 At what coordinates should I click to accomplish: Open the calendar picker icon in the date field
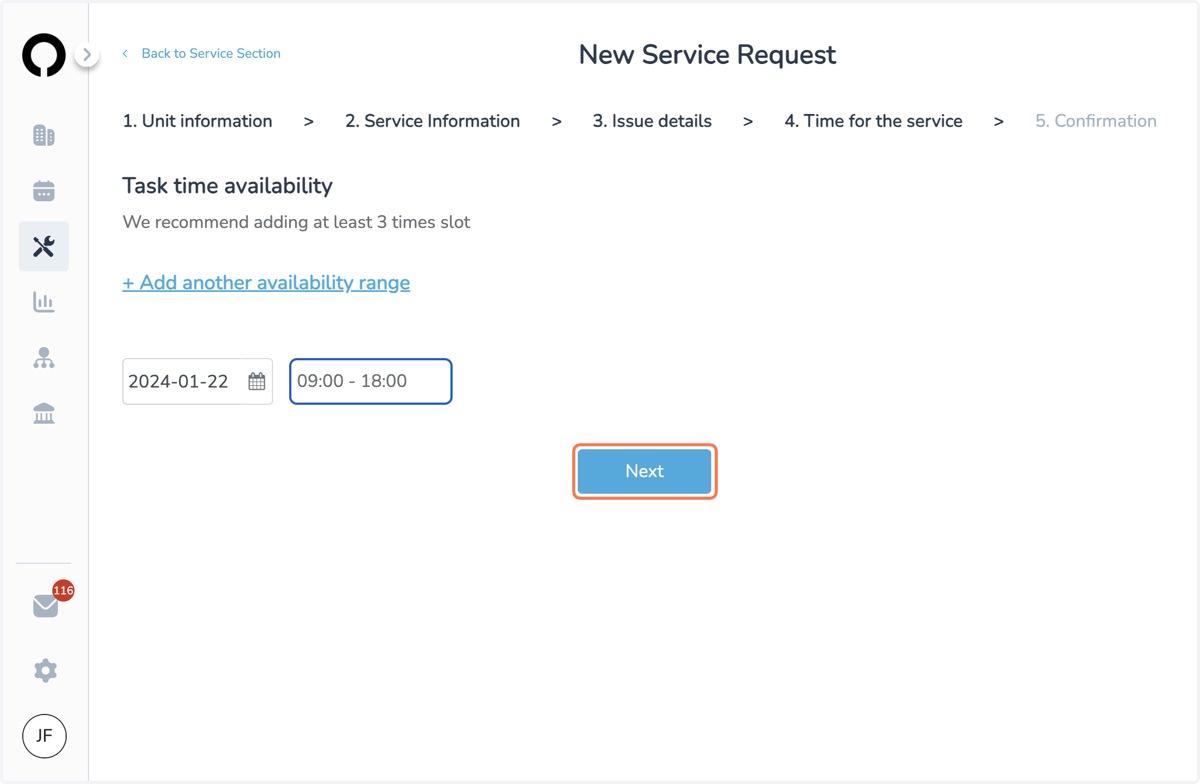257,382
